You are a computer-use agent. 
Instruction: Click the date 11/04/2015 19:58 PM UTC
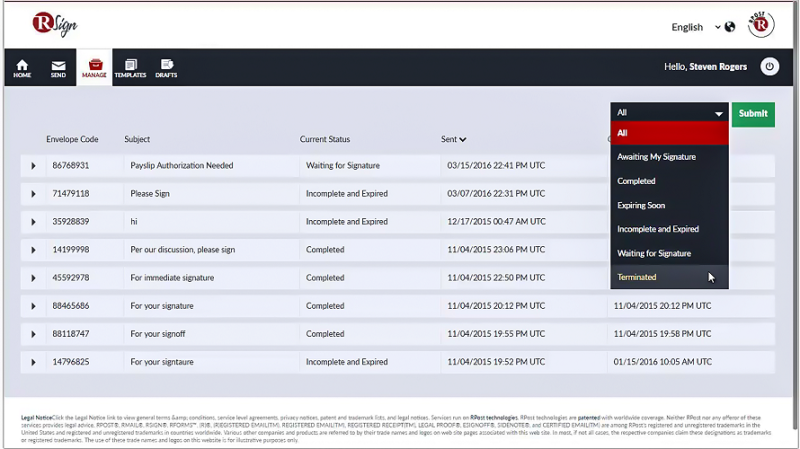coord(662,334)
